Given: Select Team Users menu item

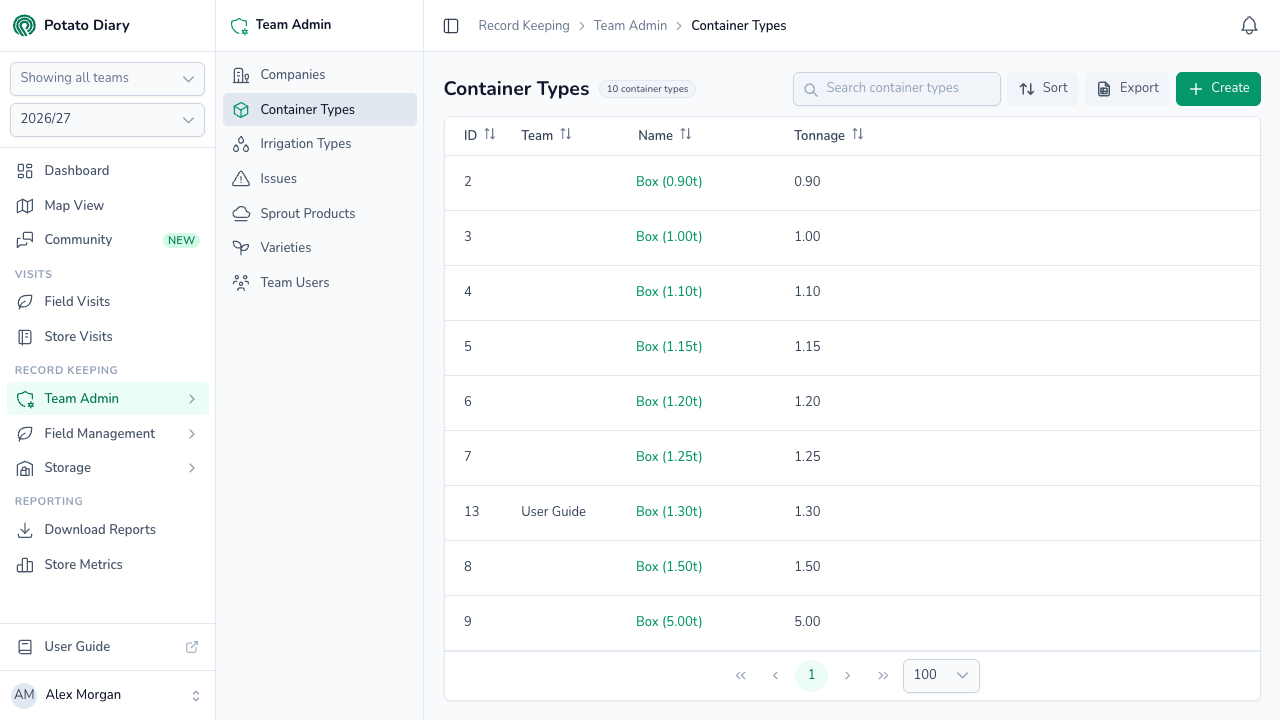Looking at the screenshot, I should 320,283.
